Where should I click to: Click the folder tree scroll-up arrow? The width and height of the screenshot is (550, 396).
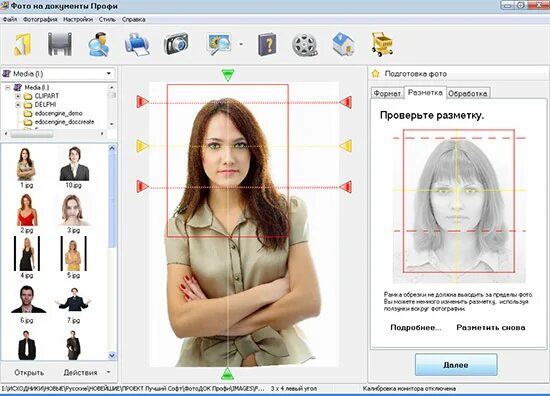pyautogui.click(x=112, y=87)
